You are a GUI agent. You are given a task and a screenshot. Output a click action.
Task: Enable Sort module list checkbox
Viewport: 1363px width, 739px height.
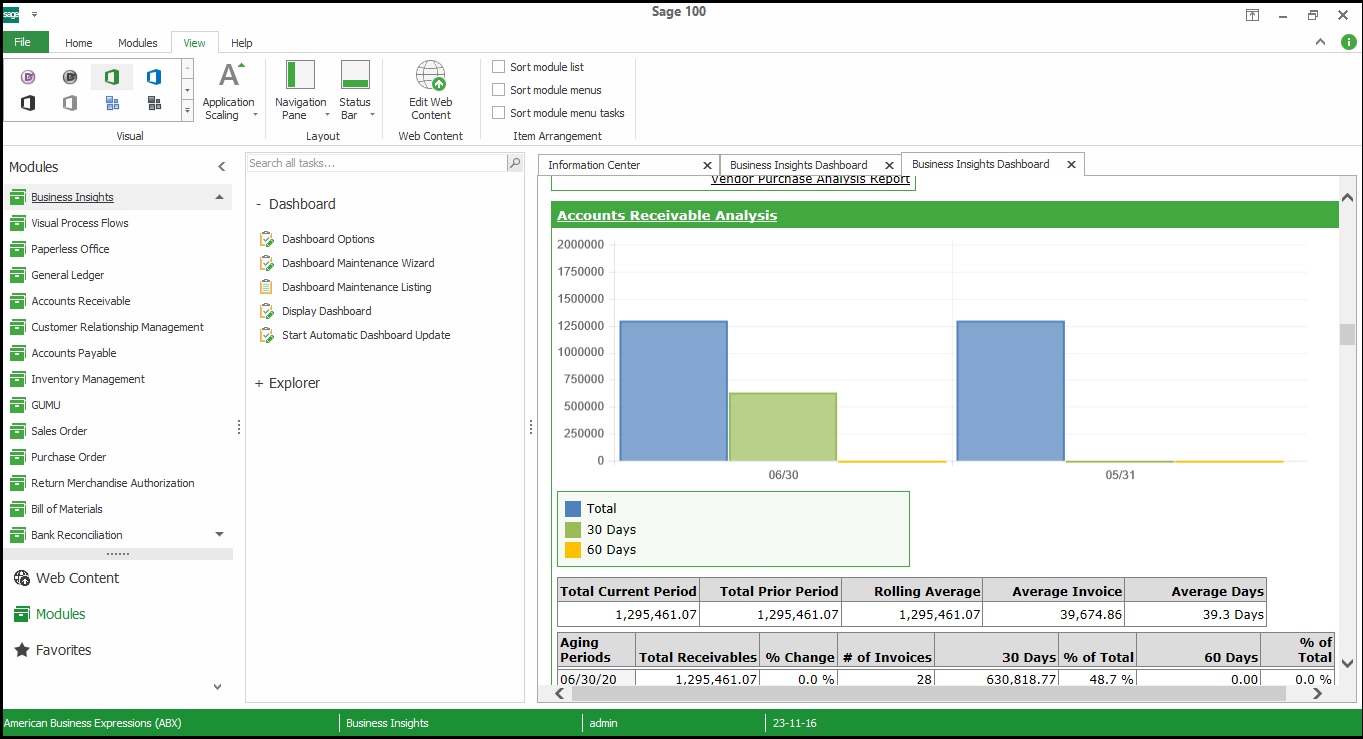point(499,67)
